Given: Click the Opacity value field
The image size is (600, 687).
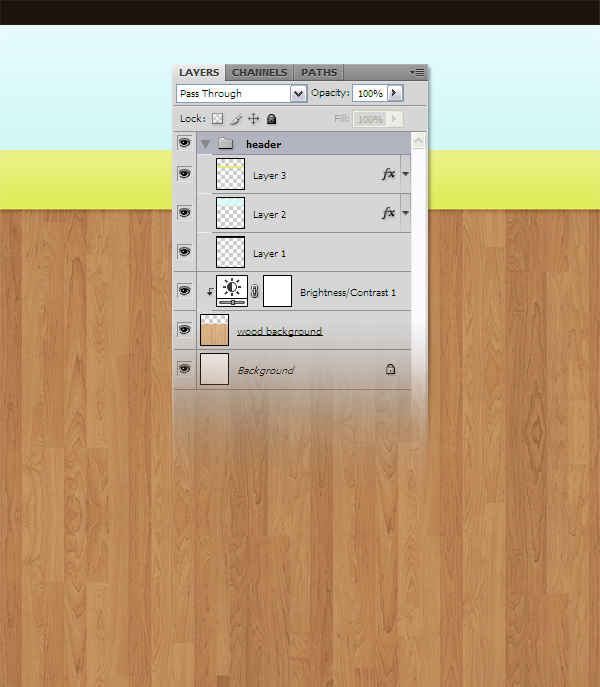Looking at the screenshot, I should point(370,94).
